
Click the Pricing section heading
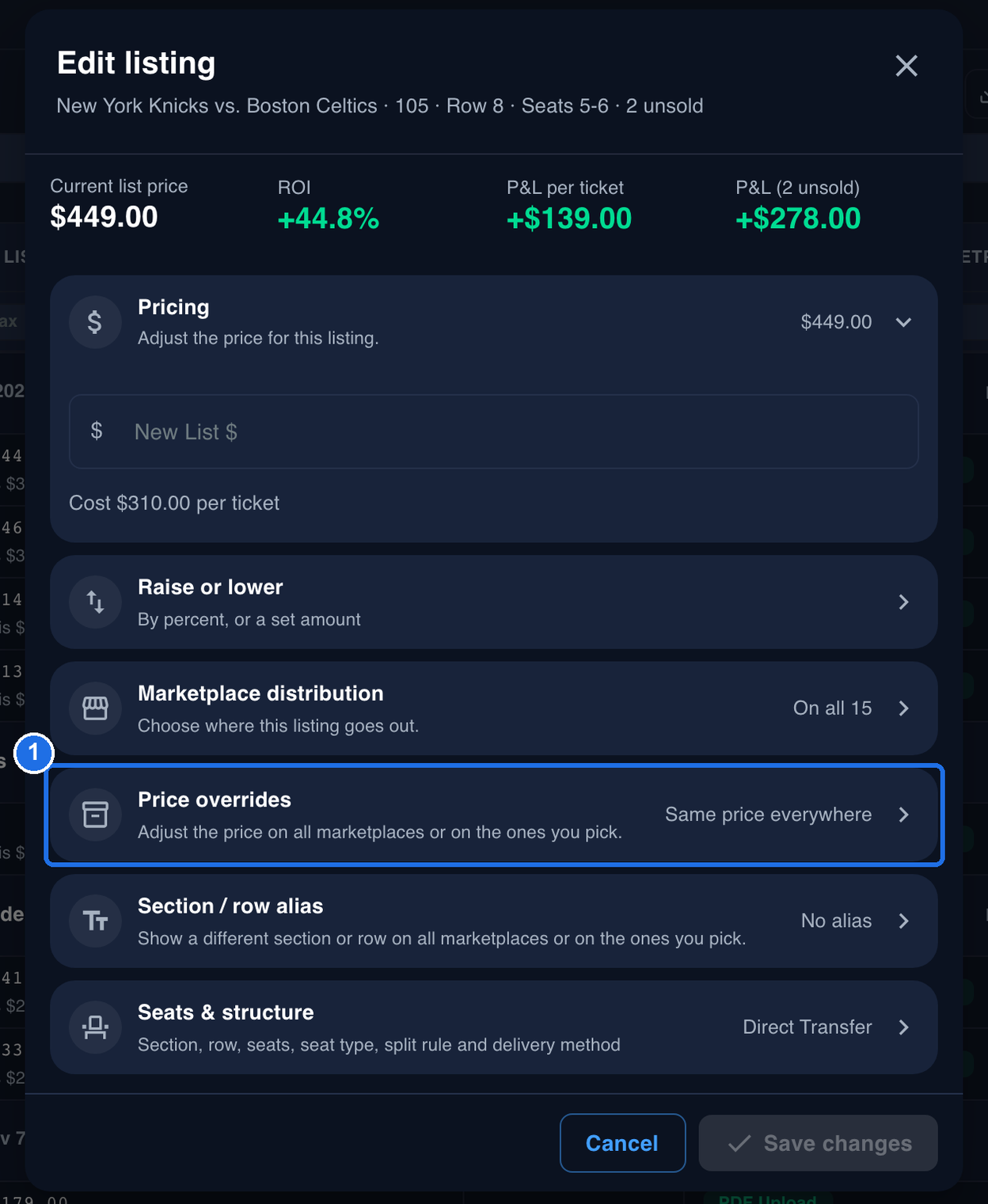173,307
